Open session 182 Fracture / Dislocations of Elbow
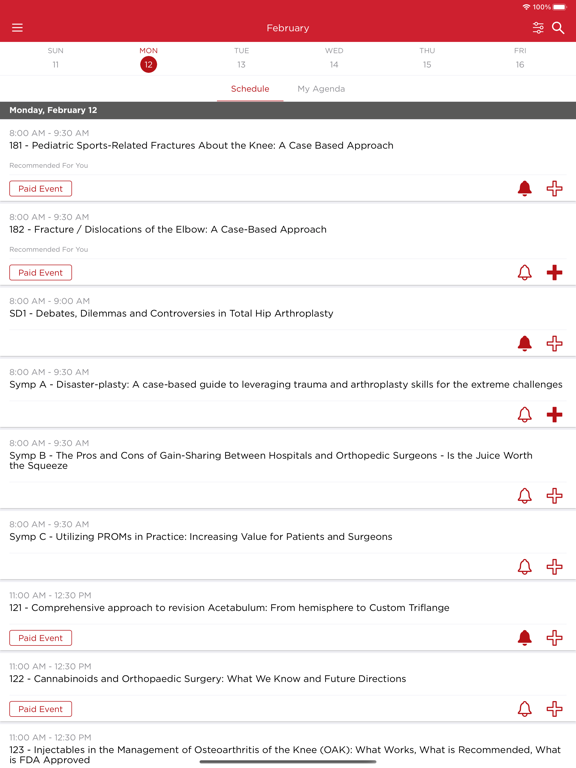Screen dimensions: 576x768 coord(168,229)
